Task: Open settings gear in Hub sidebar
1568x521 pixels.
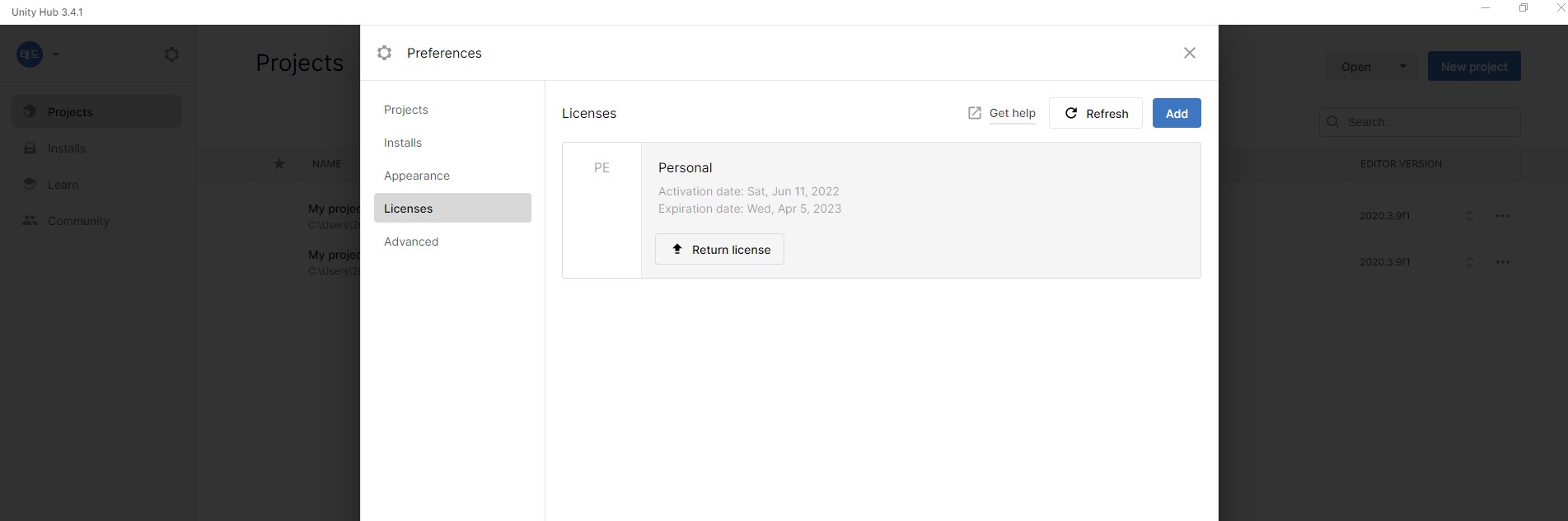Action: pyautogui.click(x=171, y=54)
